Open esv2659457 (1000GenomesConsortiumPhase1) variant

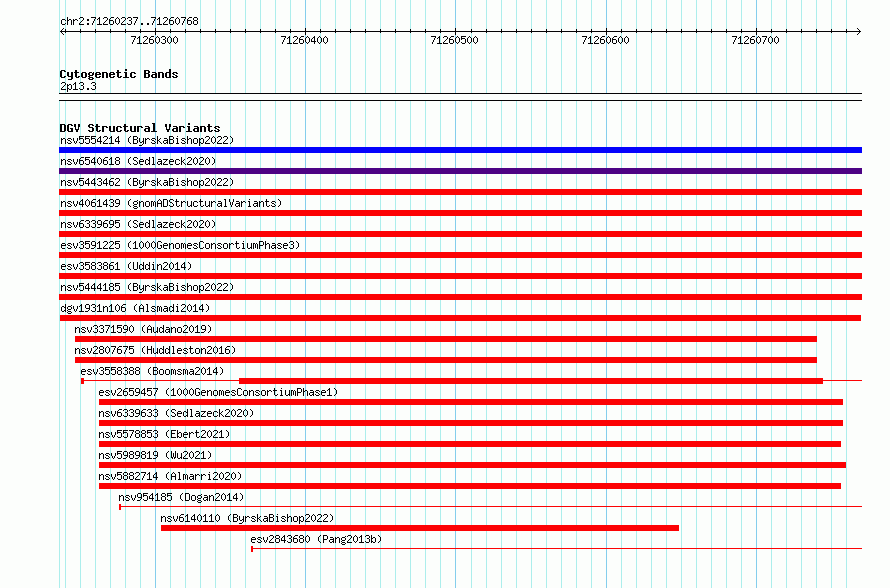click(218, 392)
